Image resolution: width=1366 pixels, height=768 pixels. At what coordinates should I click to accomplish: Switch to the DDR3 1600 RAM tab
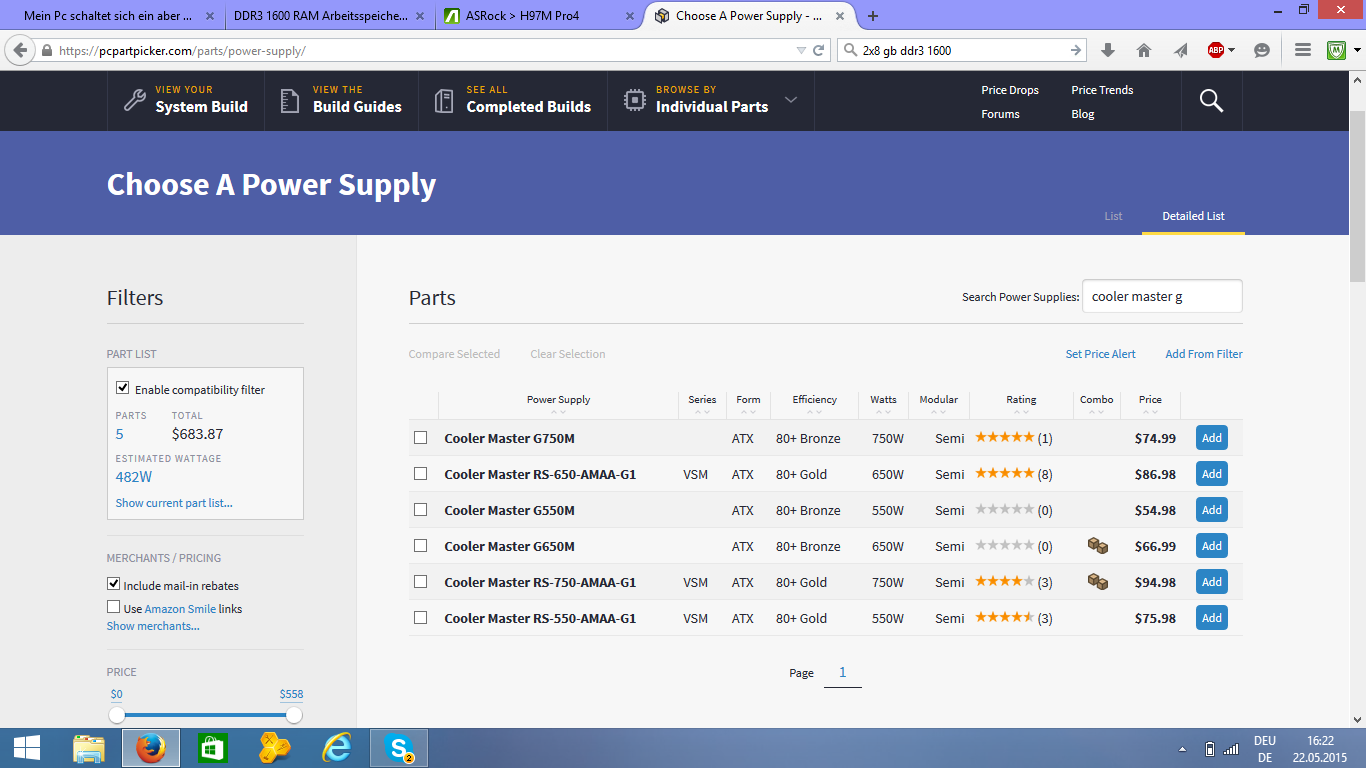coord(330,16)
